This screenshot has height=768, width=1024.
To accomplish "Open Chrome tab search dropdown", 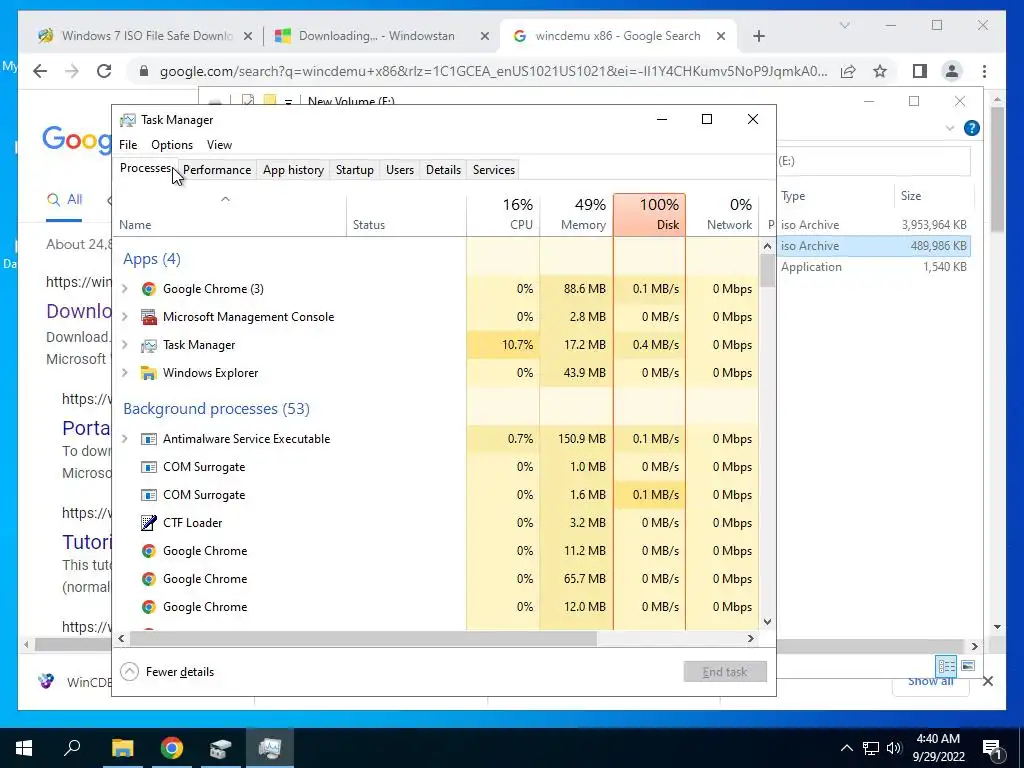I will 844,25.
